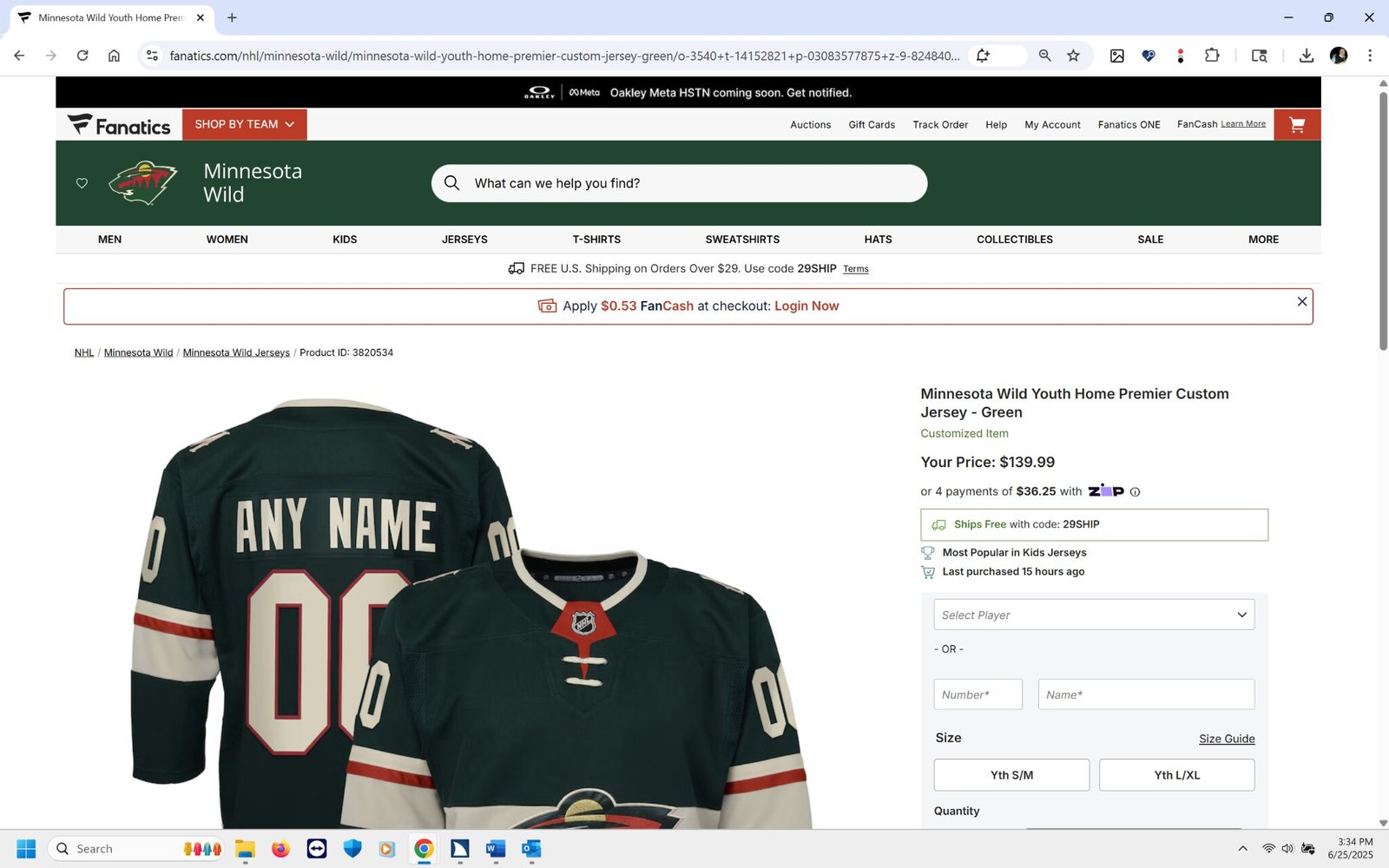
Task: Open the JERSEYS category menu
Action: pos(464,240)
